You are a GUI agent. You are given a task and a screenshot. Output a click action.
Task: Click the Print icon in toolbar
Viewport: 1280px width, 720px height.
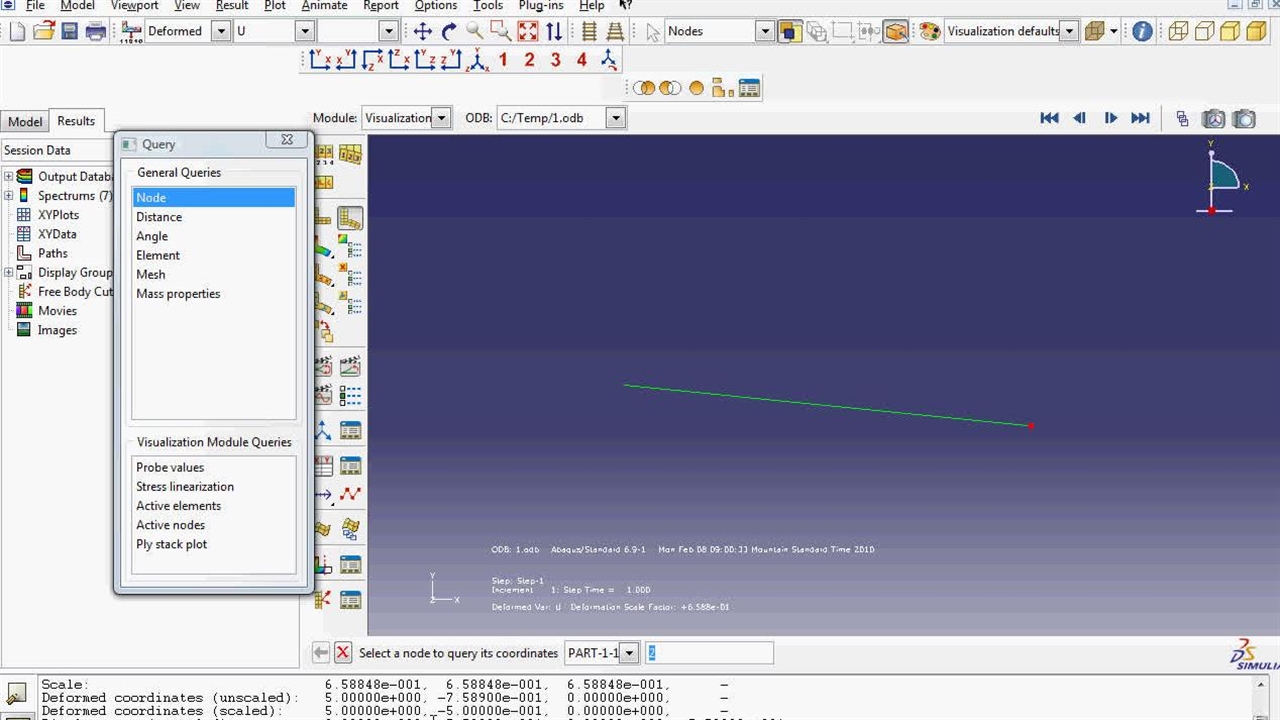pyautogui.click(x=96, y=32)
